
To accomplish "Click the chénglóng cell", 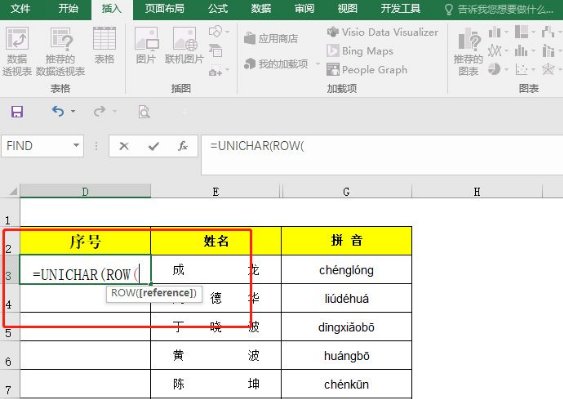I will click(346, 270).
